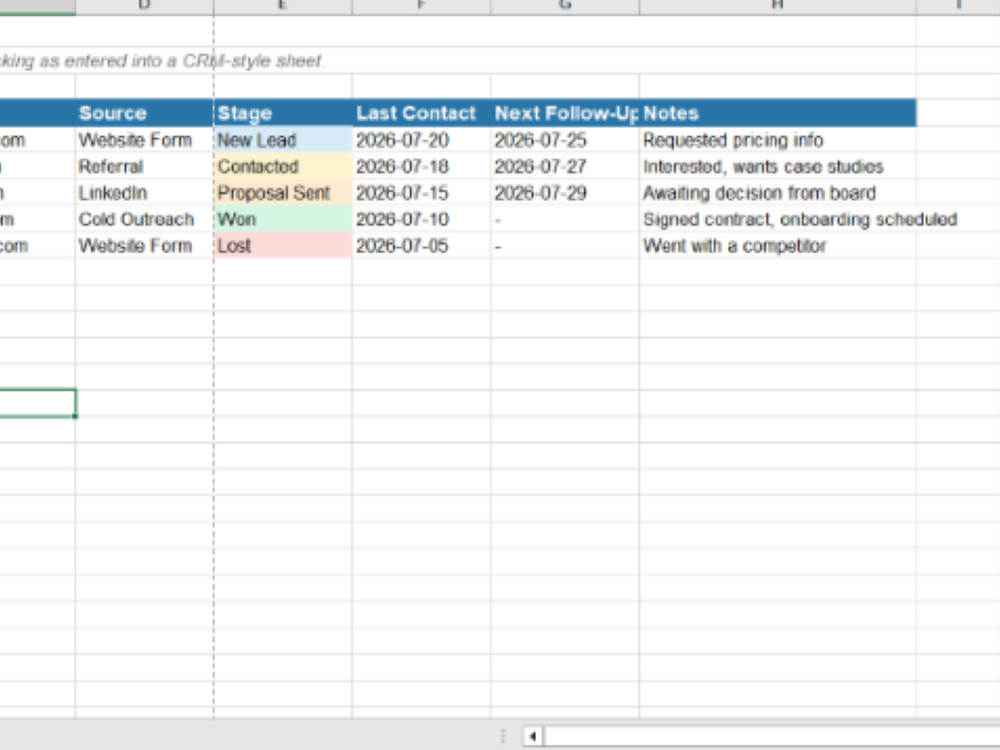The image size is (1000, 750).
Task: Select the Last Contact header cell
Action: pos(421,113)
